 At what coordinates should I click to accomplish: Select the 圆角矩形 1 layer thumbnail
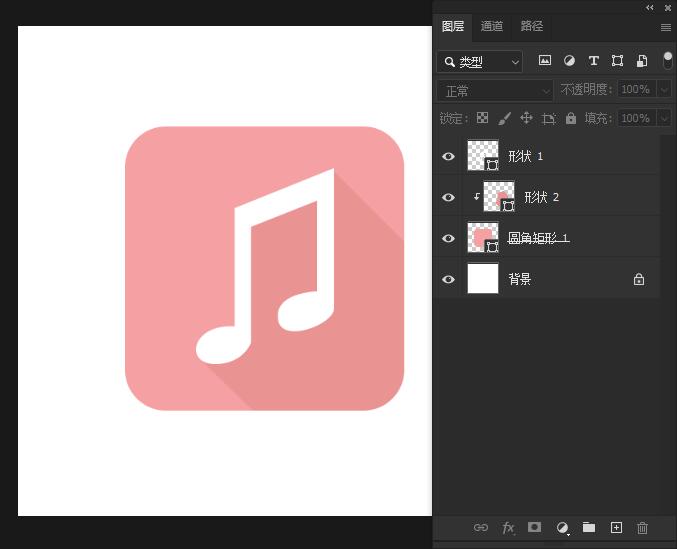tap(483, 237)
